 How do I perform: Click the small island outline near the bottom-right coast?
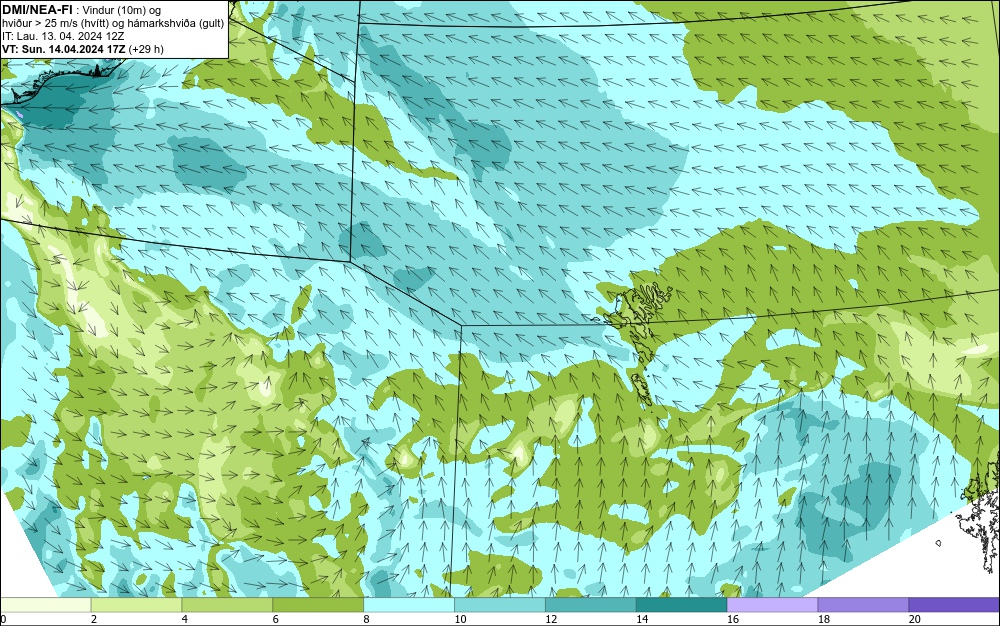938,543
